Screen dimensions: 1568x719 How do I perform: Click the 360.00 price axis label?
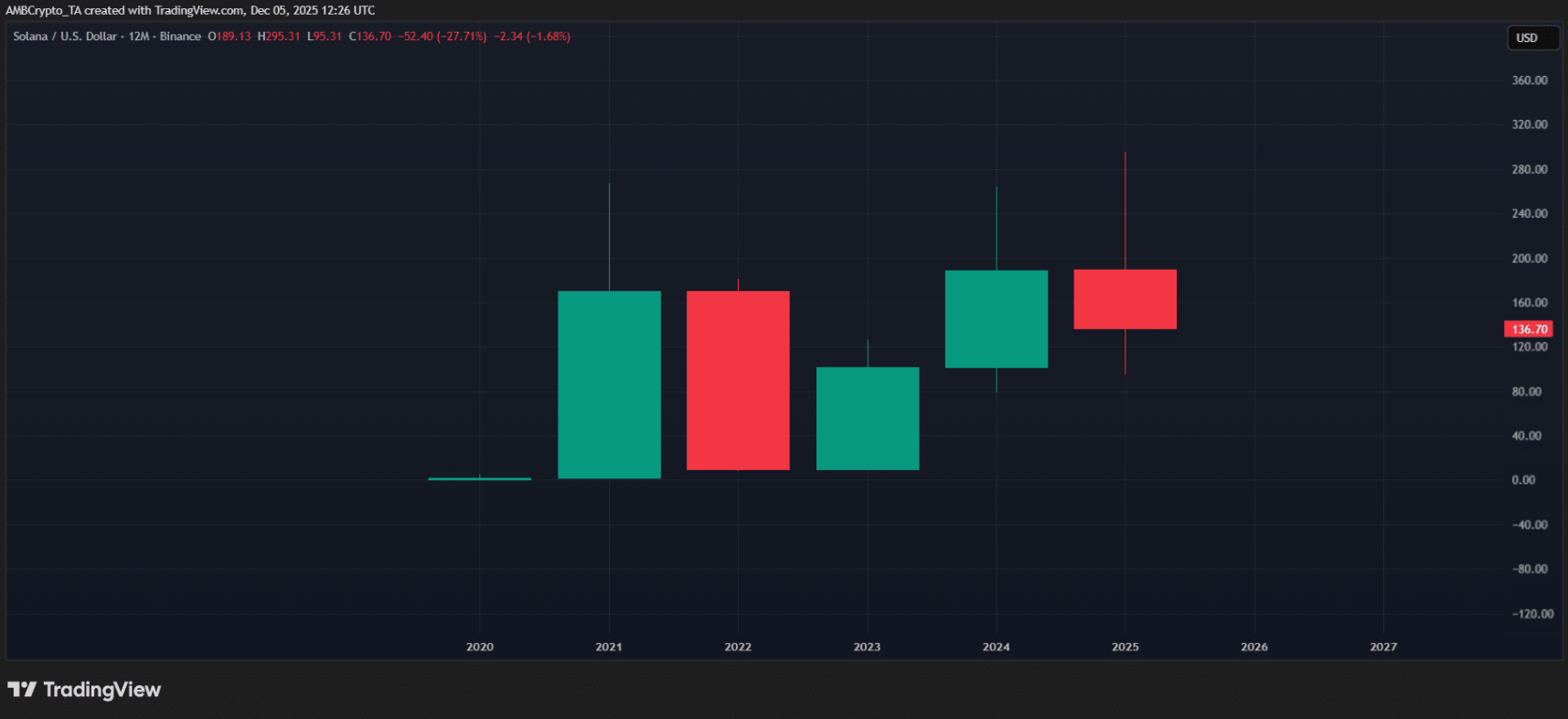click(1529, 80)
